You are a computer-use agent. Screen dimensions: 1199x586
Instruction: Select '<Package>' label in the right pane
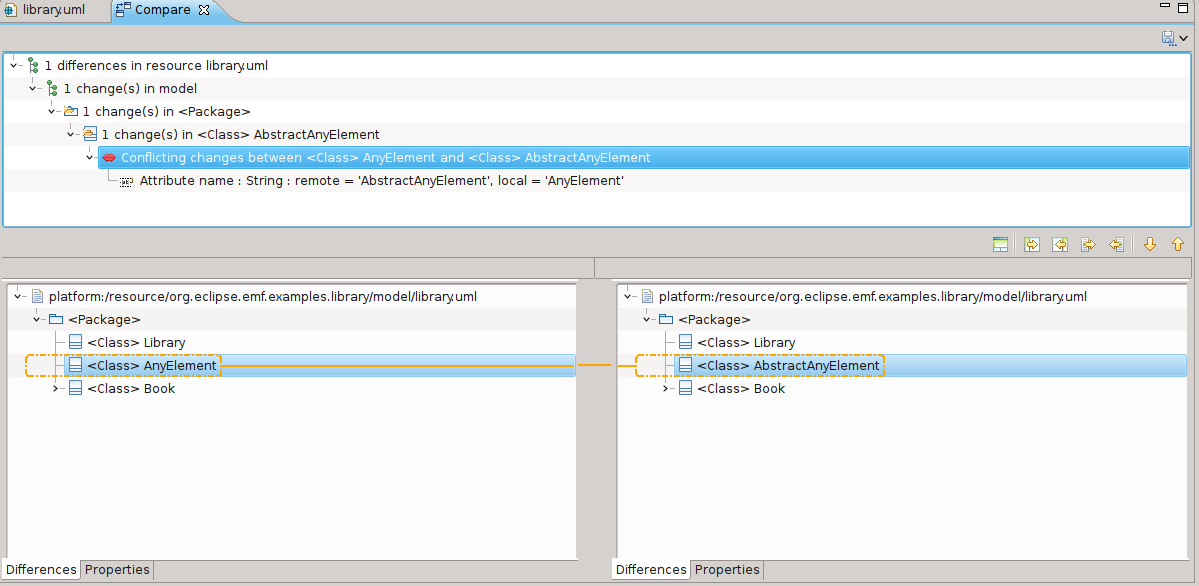pos(714,319)
